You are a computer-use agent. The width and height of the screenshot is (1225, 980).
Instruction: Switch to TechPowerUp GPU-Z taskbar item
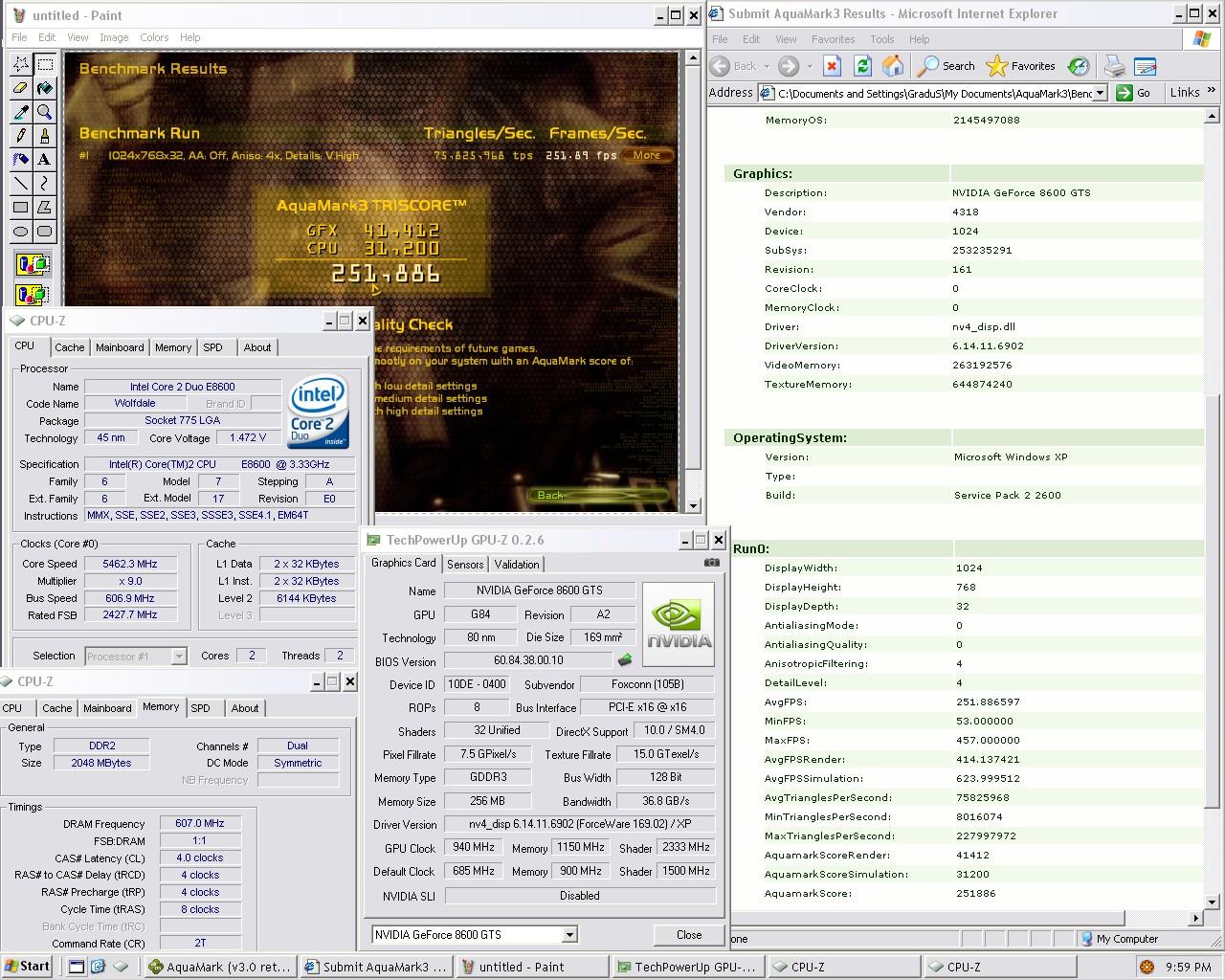coord(688,967)
